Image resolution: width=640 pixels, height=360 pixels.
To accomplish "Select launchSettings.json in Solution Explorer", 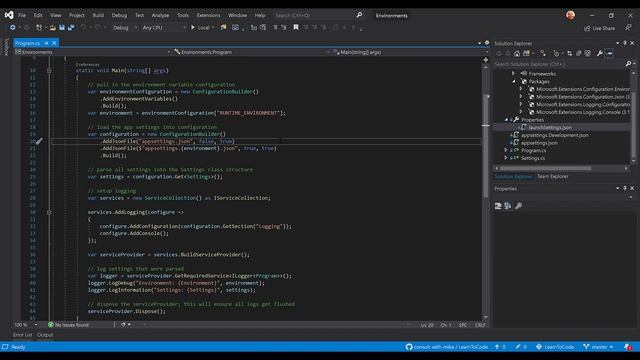I will 550,127.
